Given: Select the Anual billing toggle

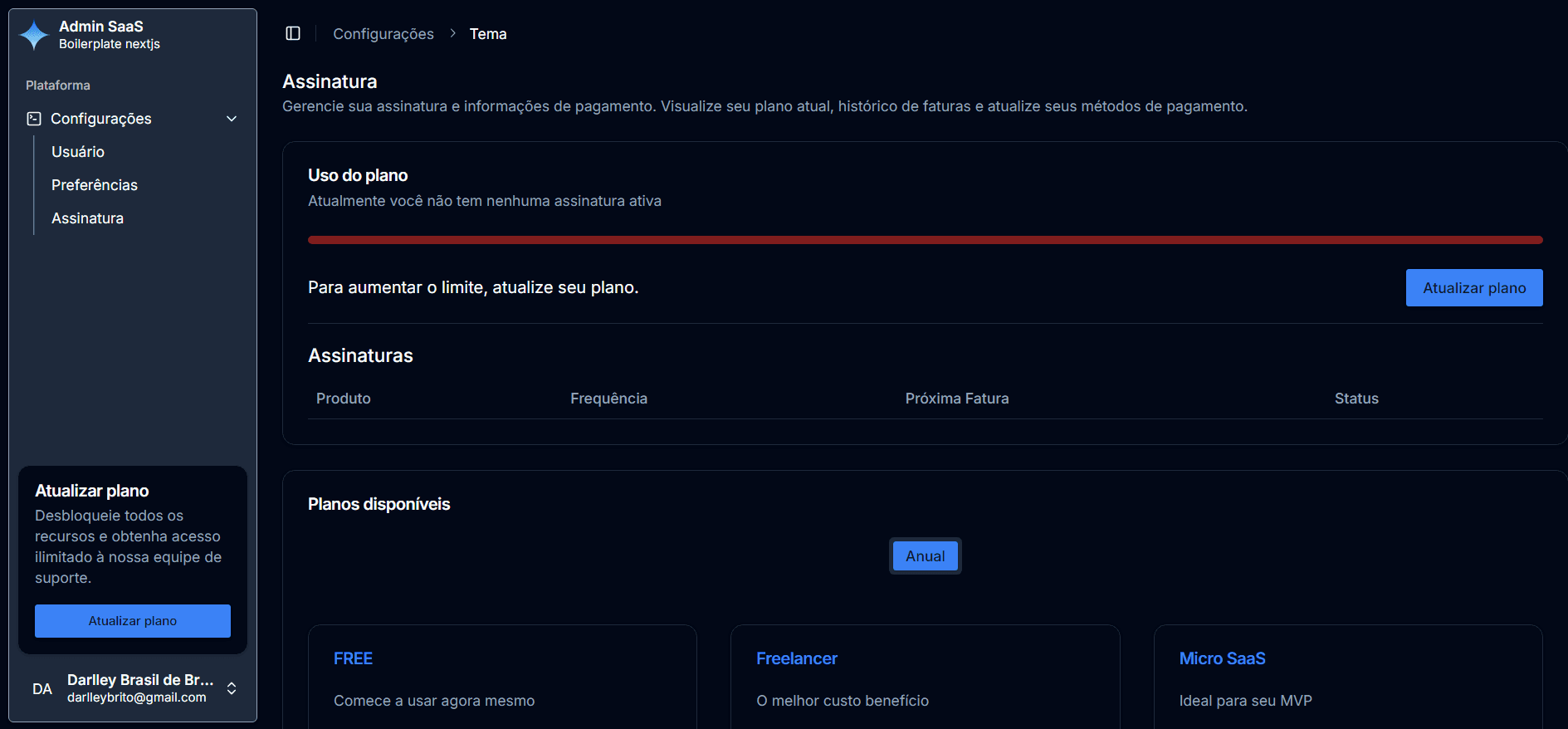Looking at the screenshot, I should coord(926,556).
